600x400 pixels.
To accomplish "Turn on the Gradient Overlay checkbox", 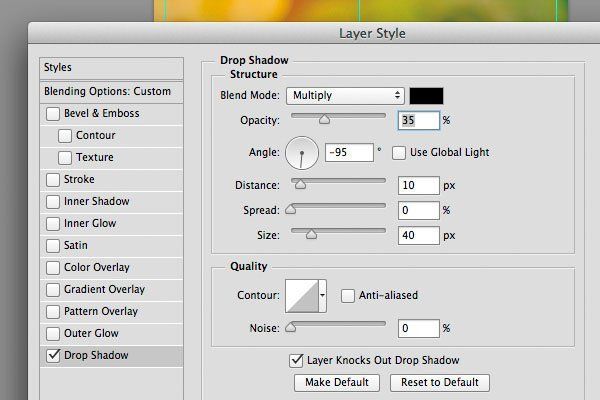I will [53, 289].
